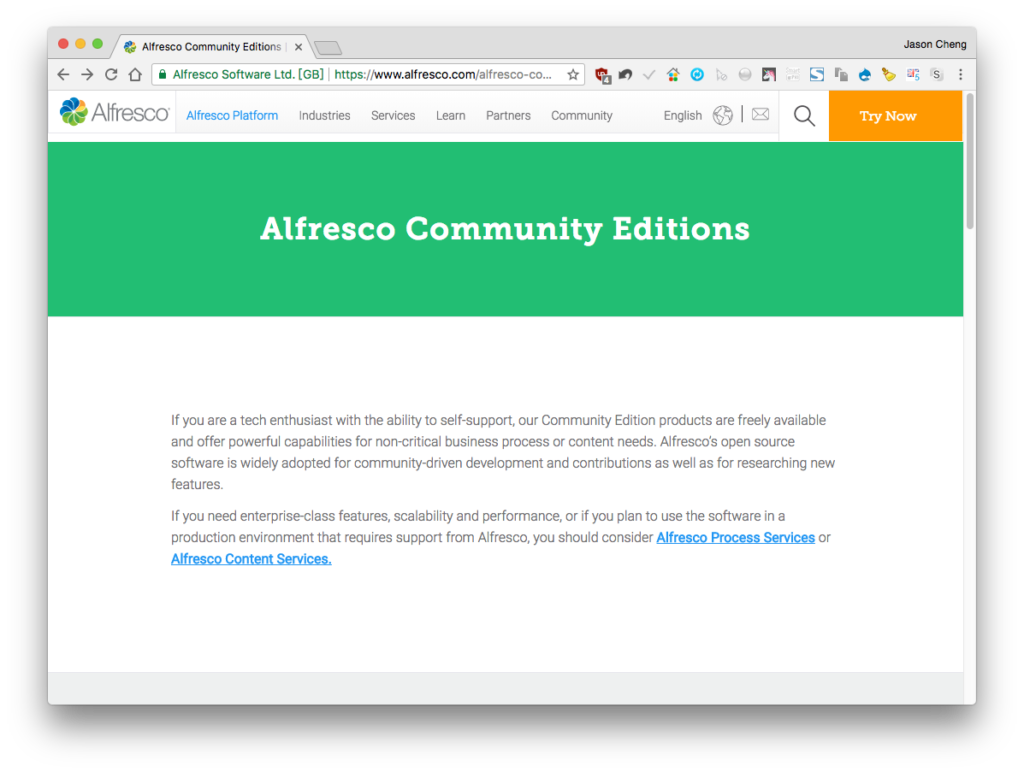Open the unicorn extension icon

(769, 74)
